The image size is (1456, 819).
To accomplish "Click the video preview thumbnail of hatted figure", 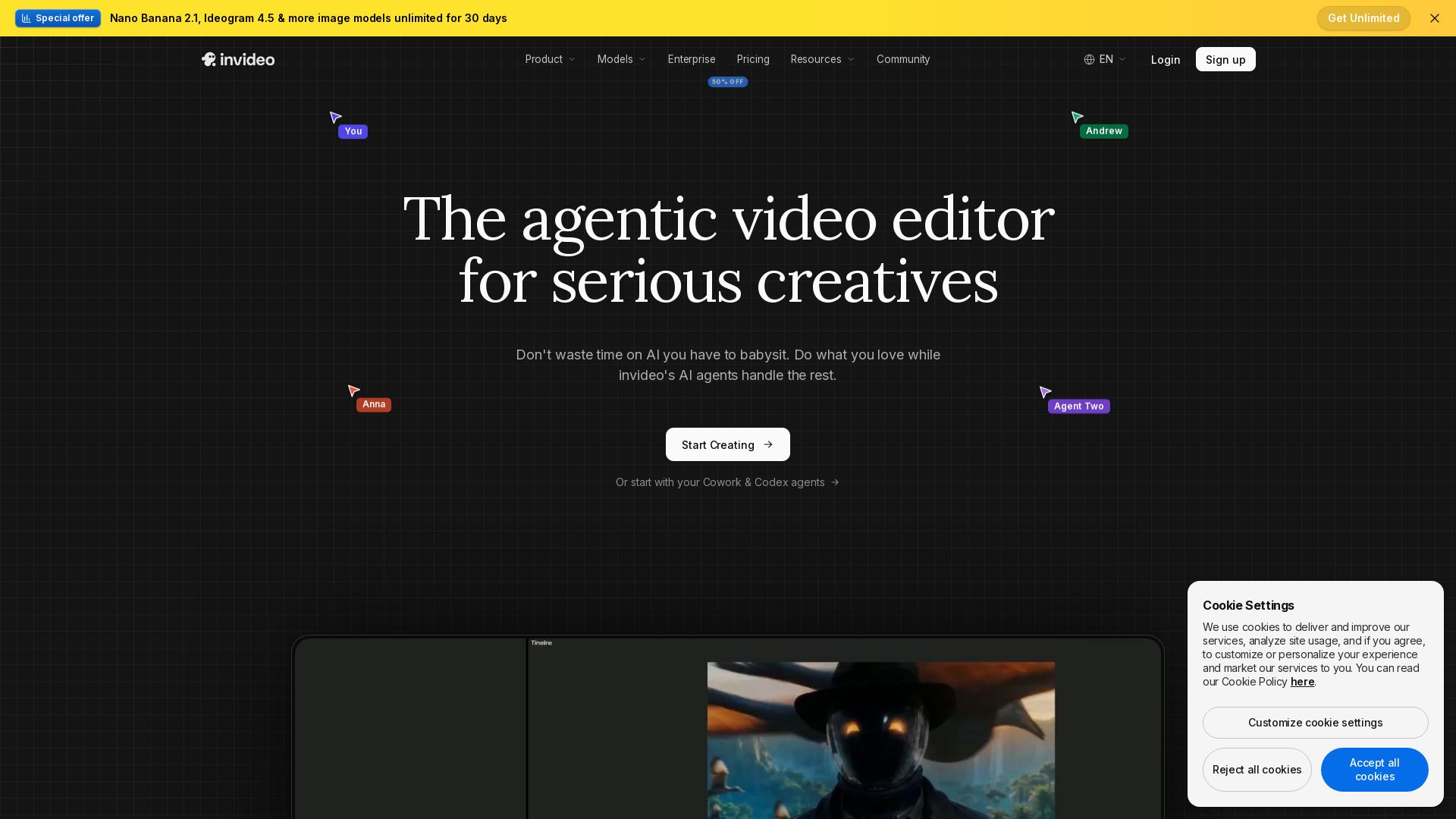I will click(881, 740).
